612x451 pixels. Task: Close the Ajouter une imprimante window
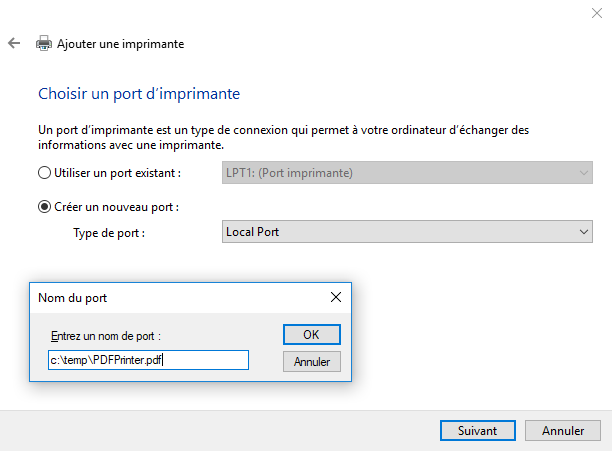coord(596,12)
